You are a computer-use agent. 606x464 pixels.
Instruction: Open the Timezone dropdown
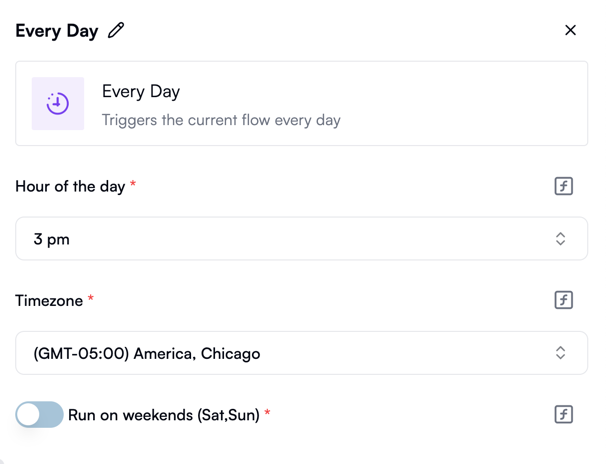301,353
